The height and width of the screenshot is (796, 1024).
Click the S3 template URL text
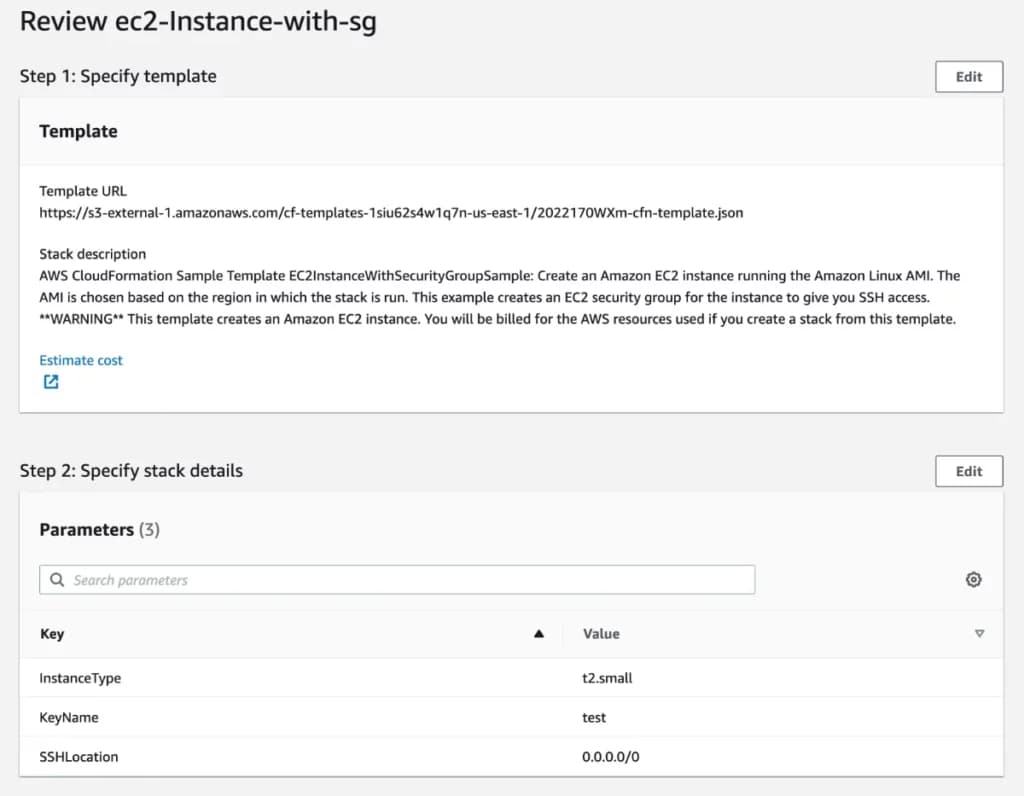(x=390, y=212)
